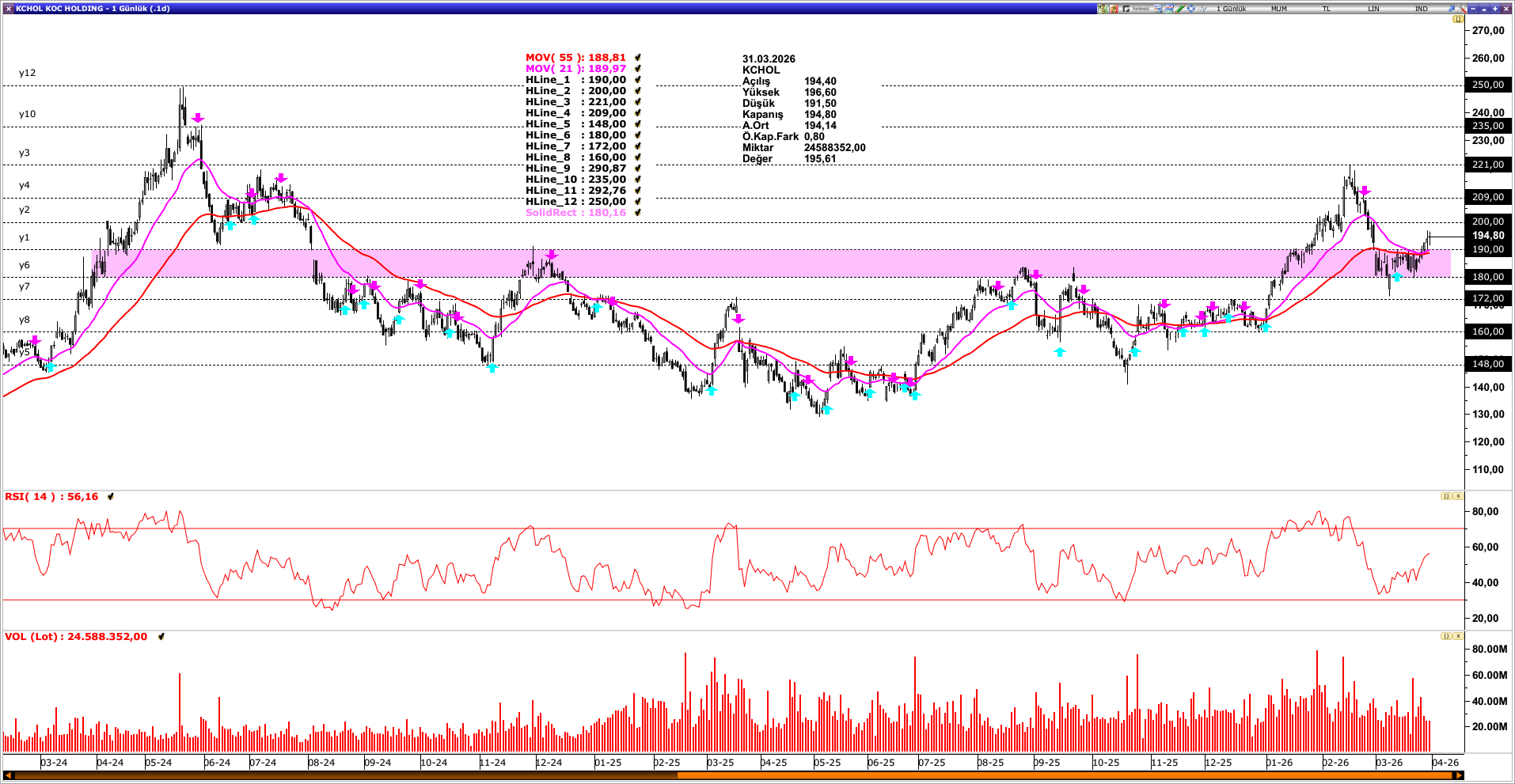The width and height of the screenshot is (1515, 784).
Task: Toggle the RSI(14) checkmark
Action: click(x=111, y=497)
